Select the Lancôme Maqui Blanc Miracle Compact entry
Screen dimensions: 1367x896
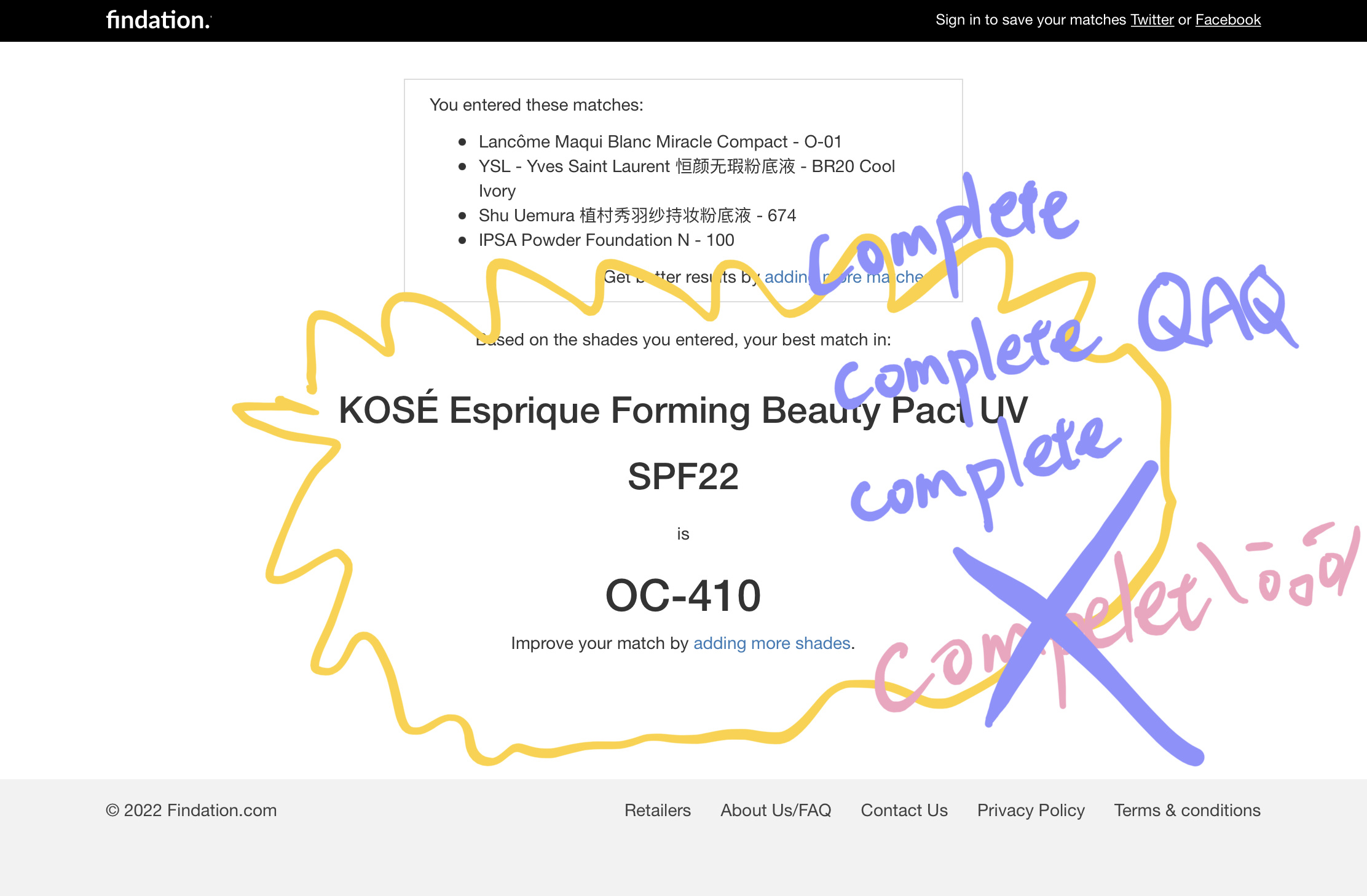[660, 142]
